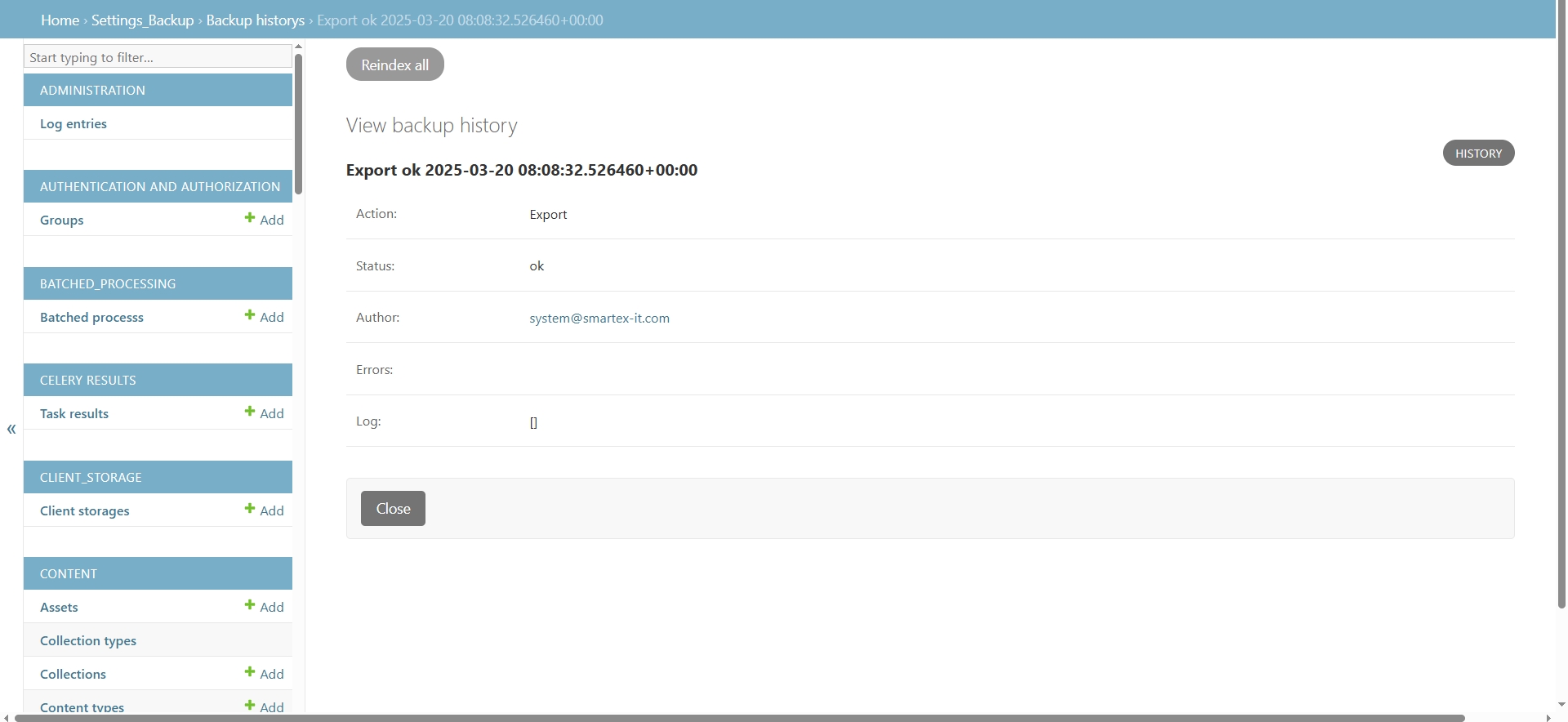The image size is (1568, 722).
Task: Open the HISTORY button
Action: (x=1478, y=153)
